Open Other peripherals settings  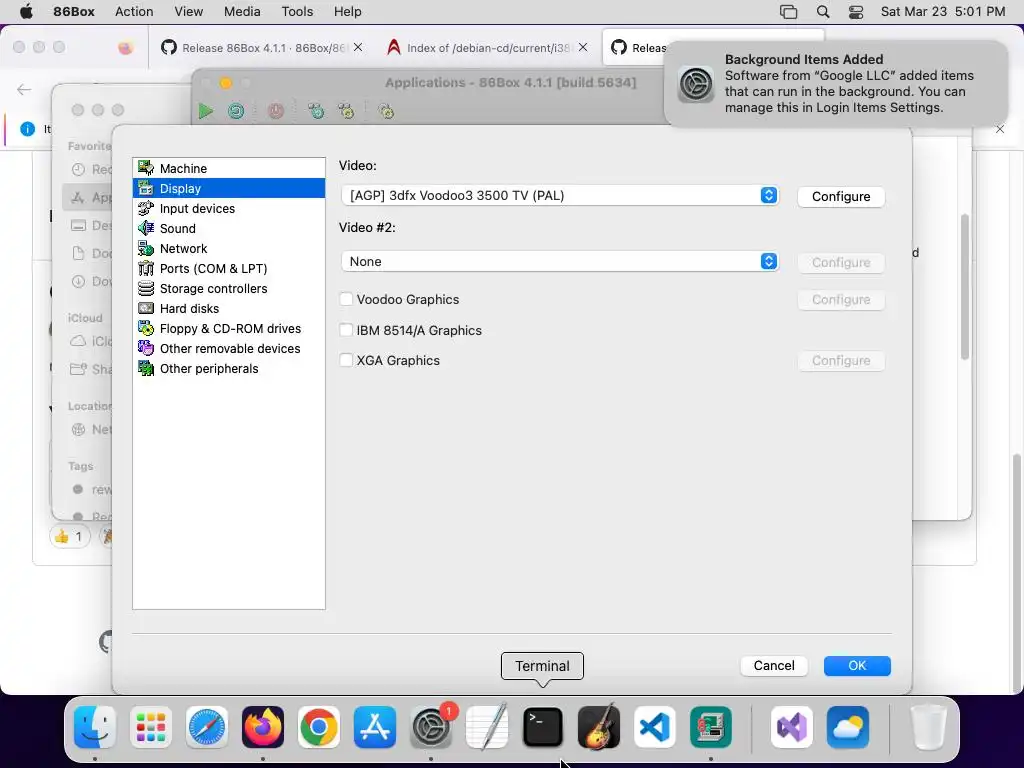tap(229, 368)
